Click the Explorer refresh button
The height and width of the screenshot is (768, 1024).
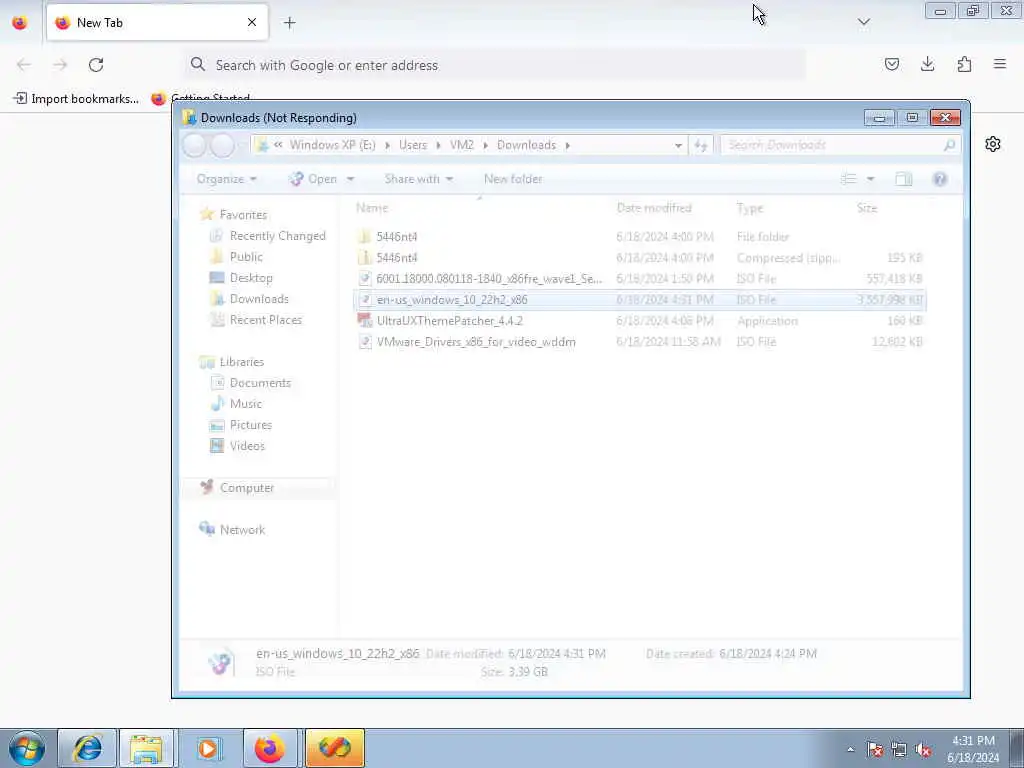[x=701, y=146]
